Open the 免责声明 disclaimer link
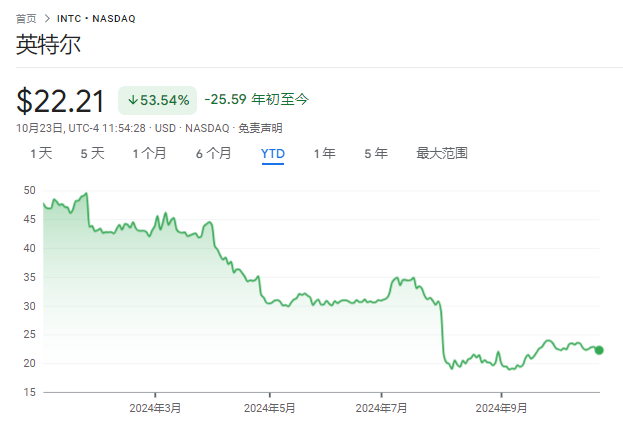This screenshot has height=428, width=623. click(263, 128)
